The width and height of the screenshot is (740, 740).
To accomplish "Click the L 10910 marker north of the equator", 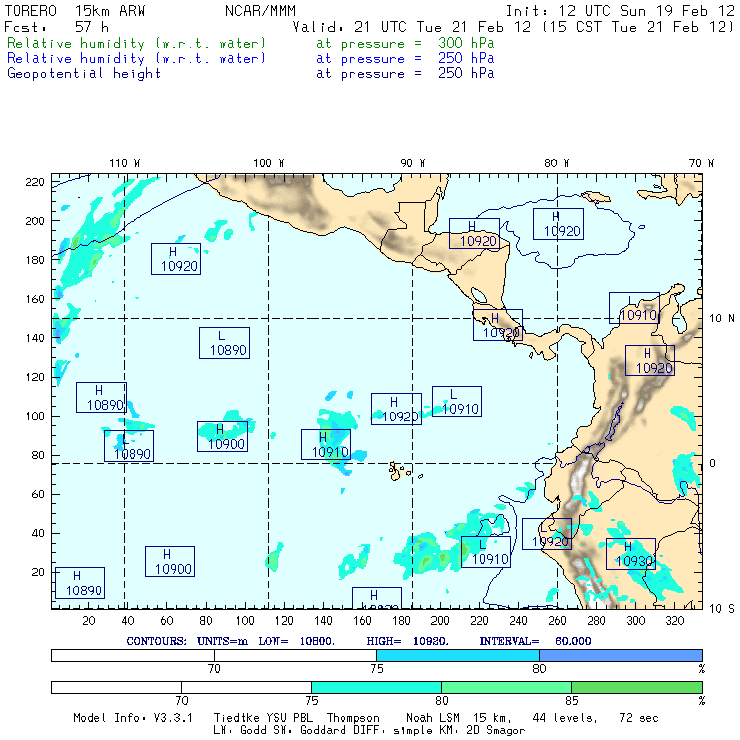I will [x=457, y=402].
